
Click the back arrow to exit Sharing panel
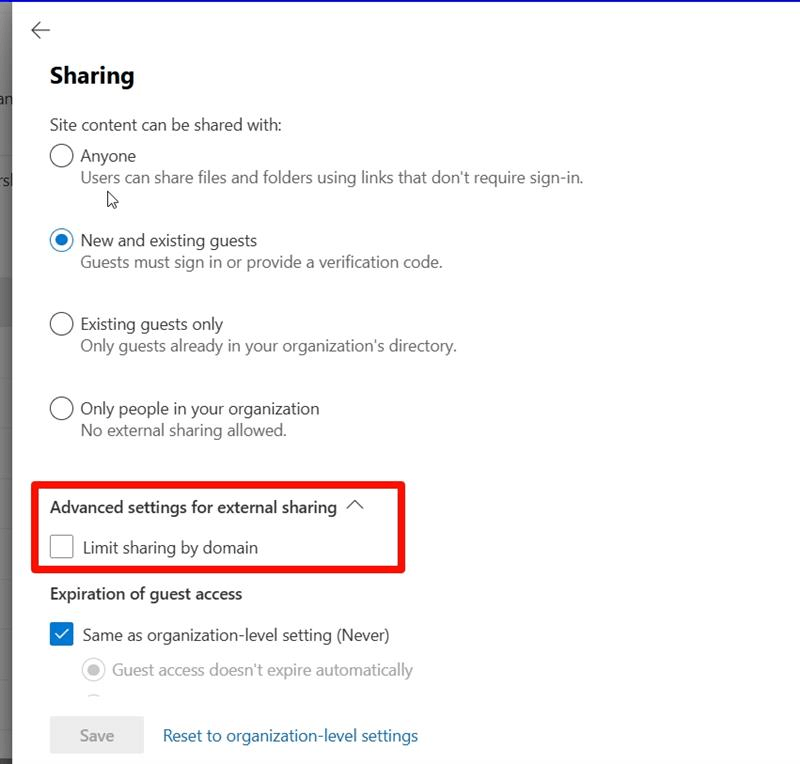click(40, 30)
